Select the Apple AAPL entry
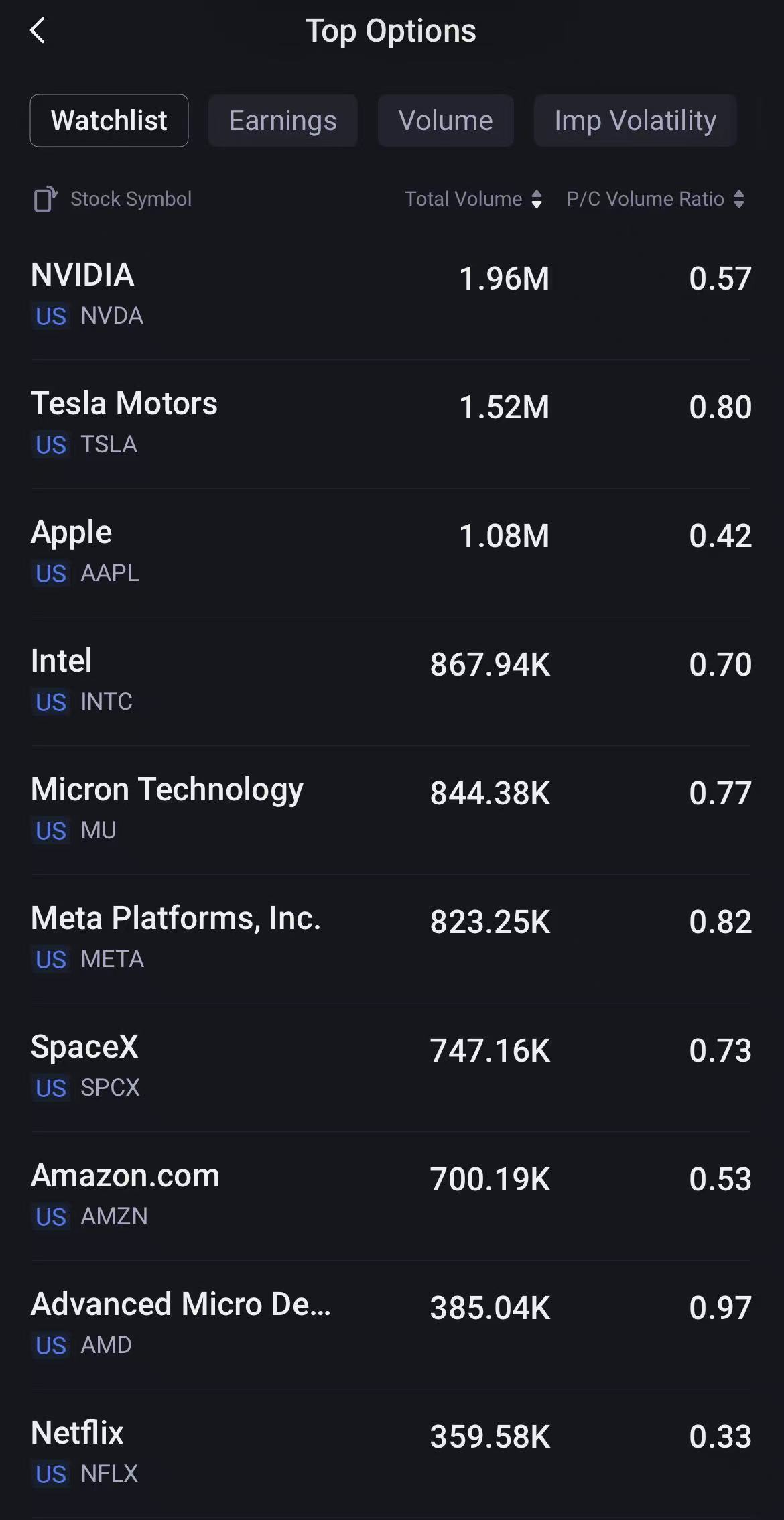The image size is (784, 1520). pyautogui.click(x=391, y=553)
